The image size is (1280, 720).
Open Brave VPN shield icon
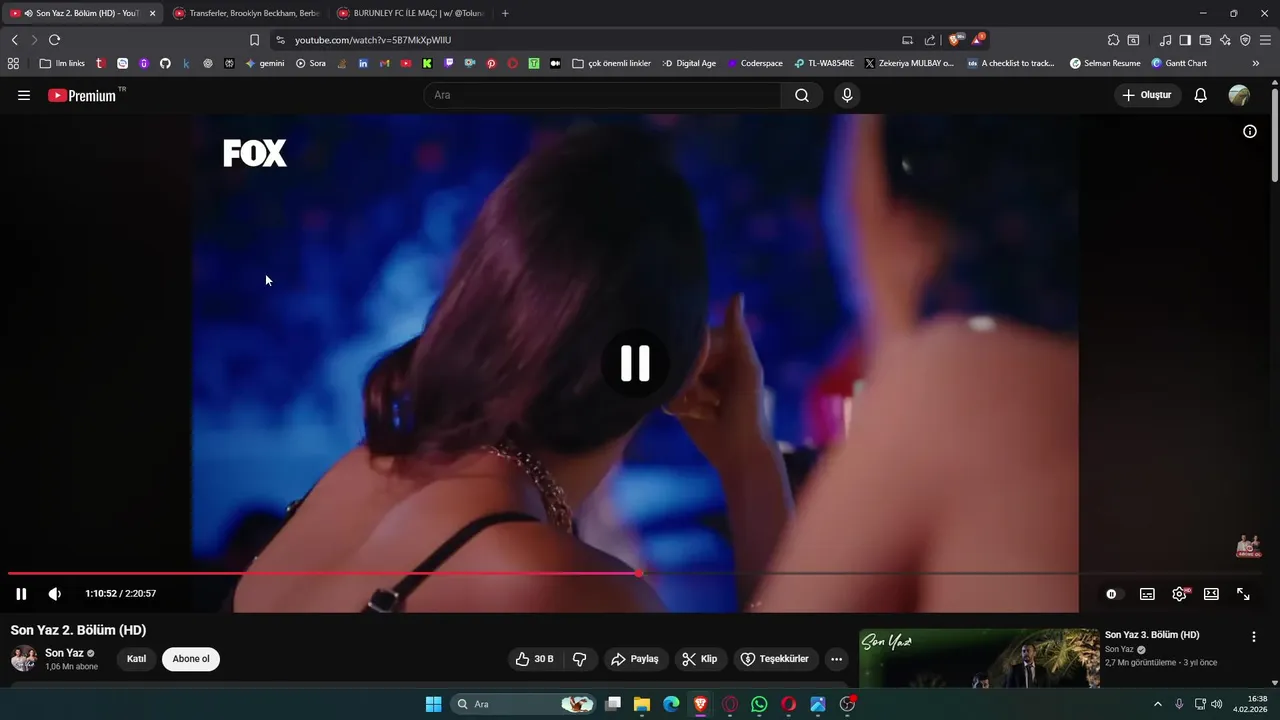[1245, 40]
